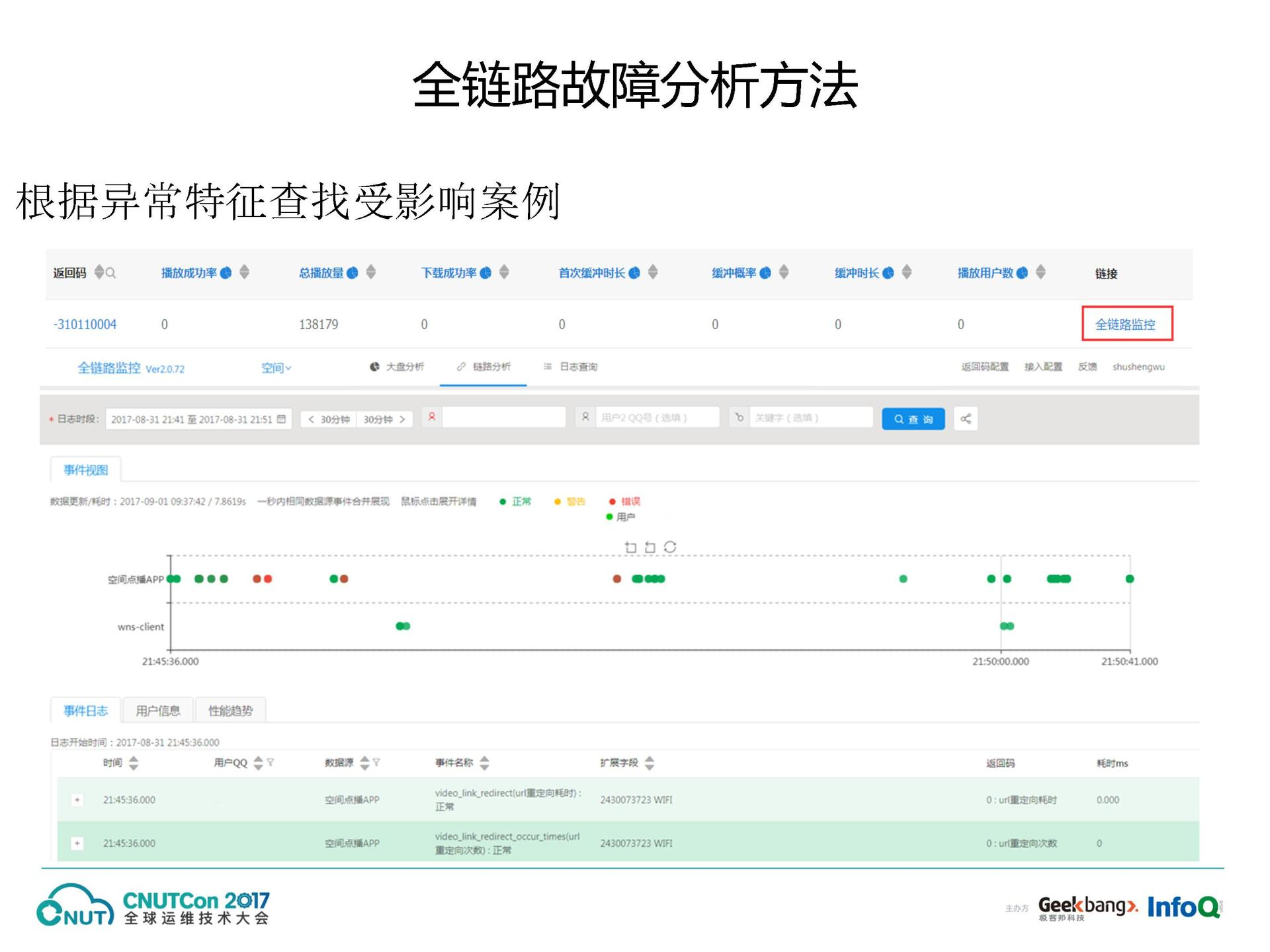
Task: Click the filter icon beside 用户QQ column
Action: point(270,762)
